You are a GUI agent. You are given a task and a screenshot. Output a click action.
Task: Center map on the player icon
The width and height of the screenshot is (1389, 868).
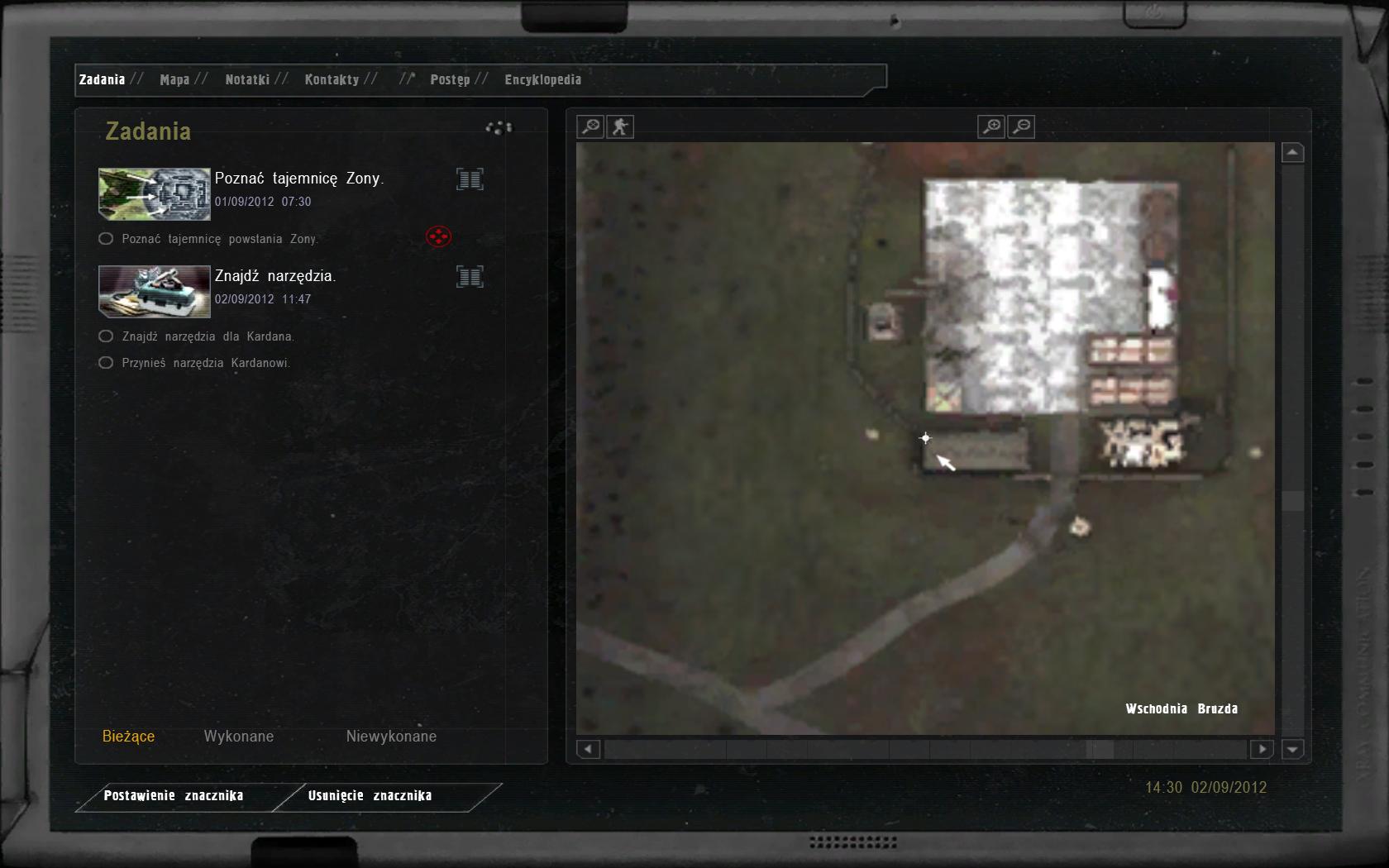coord(620,126)
